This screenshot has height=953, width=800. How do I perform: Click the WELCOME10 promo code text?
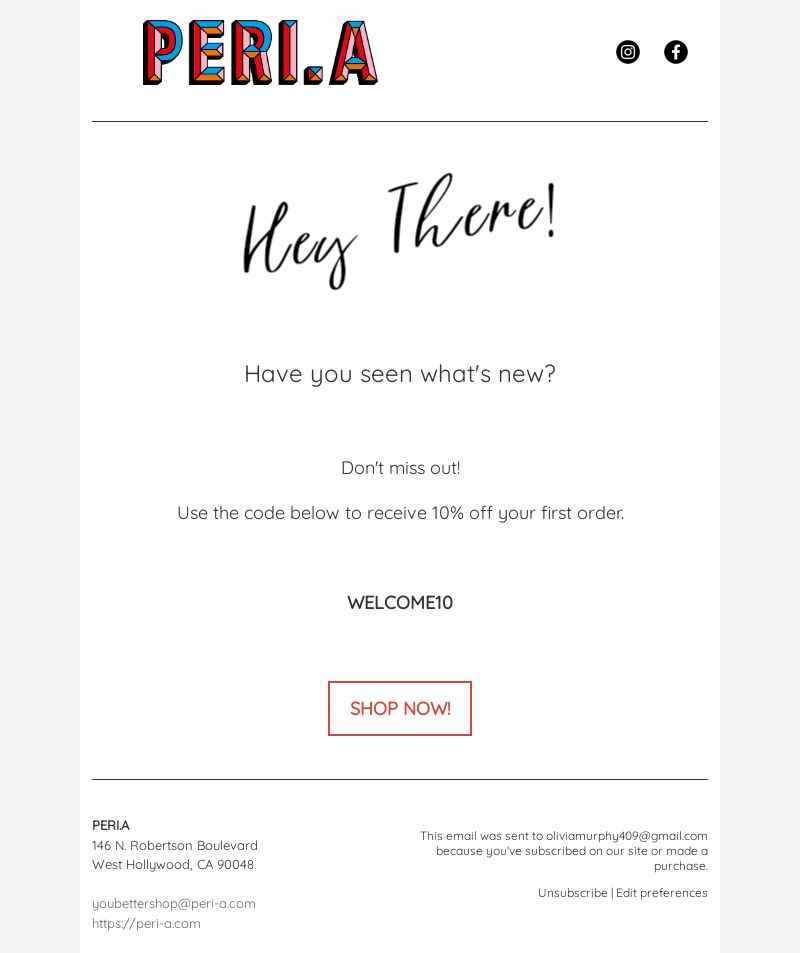pos(400,603)
